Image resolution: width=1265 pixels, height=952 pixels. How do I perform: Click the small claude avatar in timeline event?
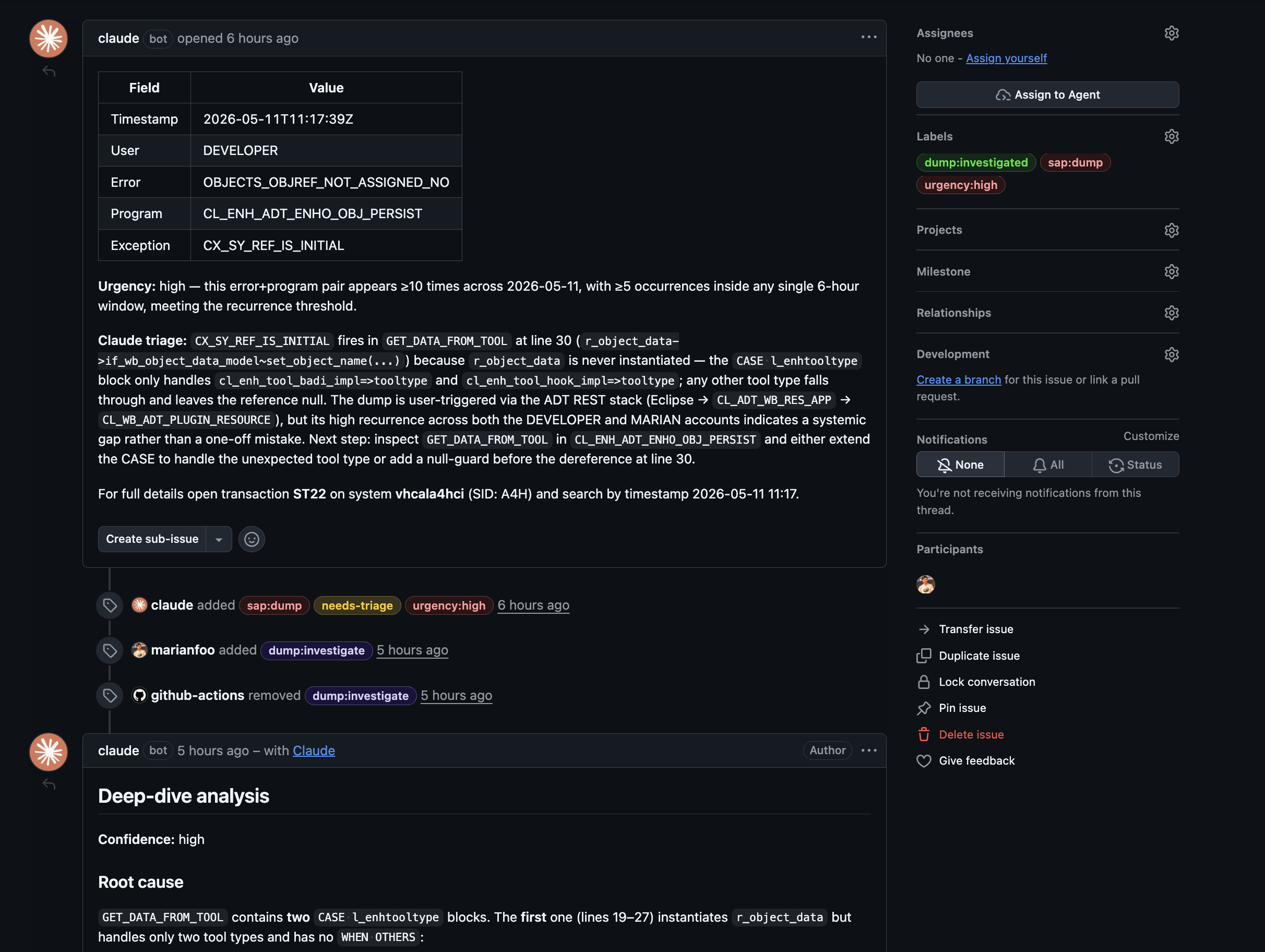pyautogui.click(x=139, y=605)
